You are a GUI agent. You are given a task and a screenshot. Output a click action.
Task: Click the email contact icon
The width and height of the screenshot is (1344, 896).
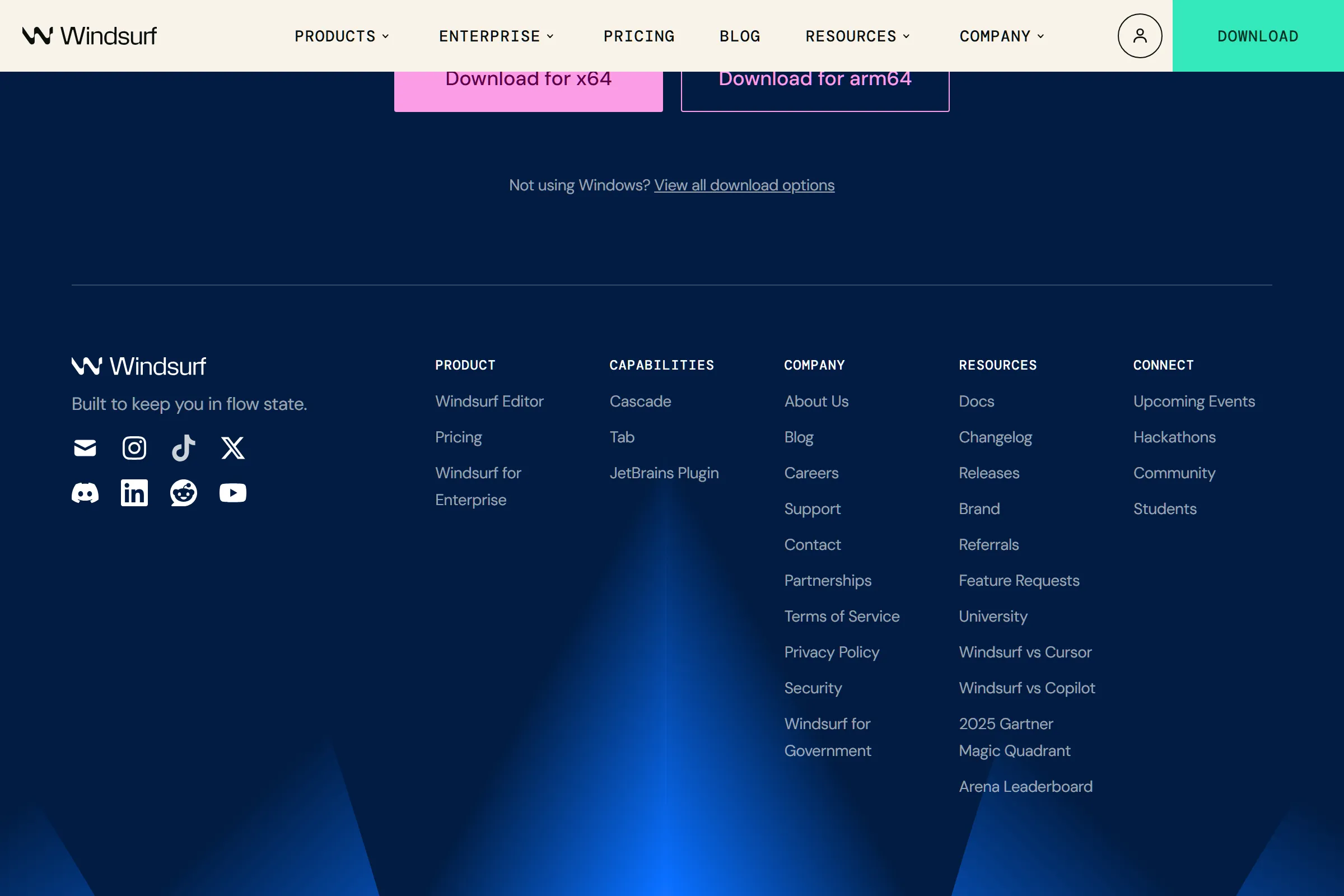tap(84, 448)
